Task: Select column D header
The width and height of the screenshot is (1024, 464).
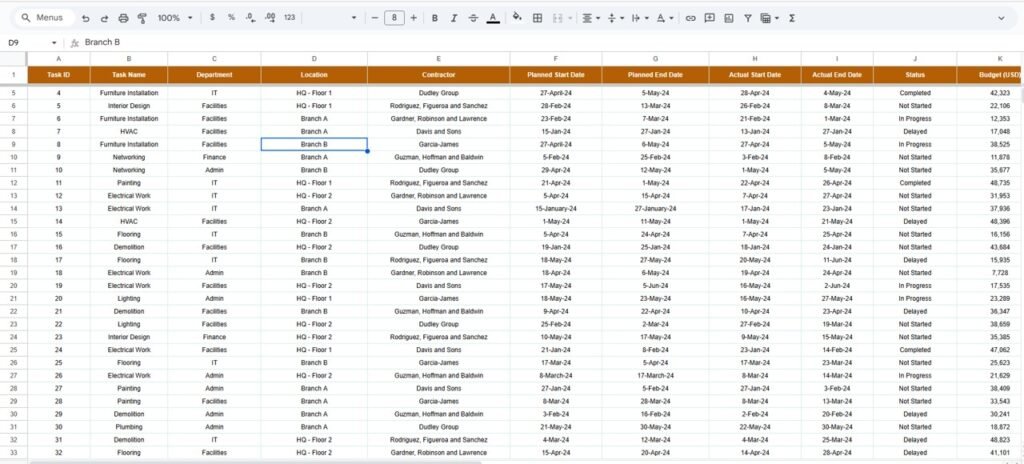Action: tap(314, 59)
